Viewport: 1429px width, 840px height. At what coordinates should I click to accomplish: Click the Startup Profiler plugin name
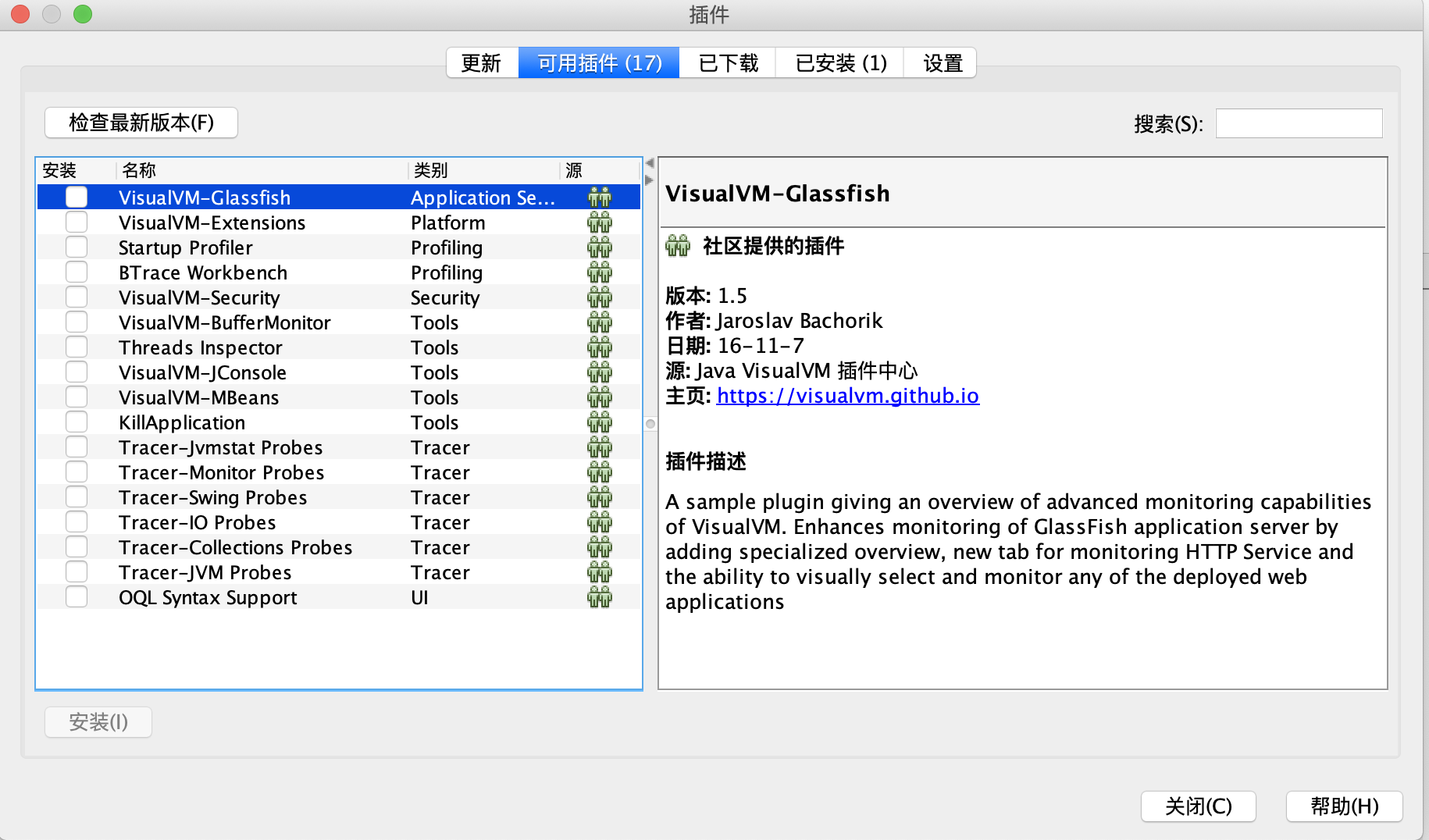[x=186, y=247]
